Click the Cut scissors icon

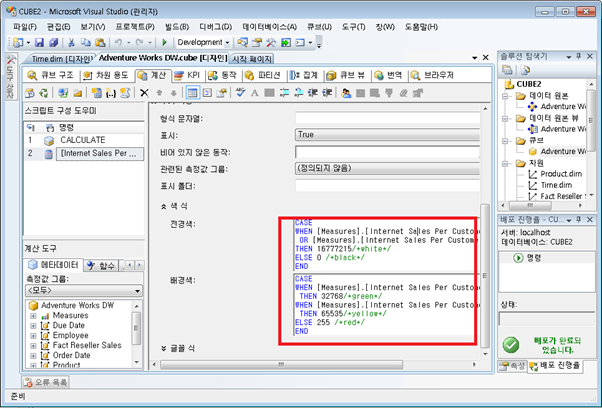click(x=71, y=43)
